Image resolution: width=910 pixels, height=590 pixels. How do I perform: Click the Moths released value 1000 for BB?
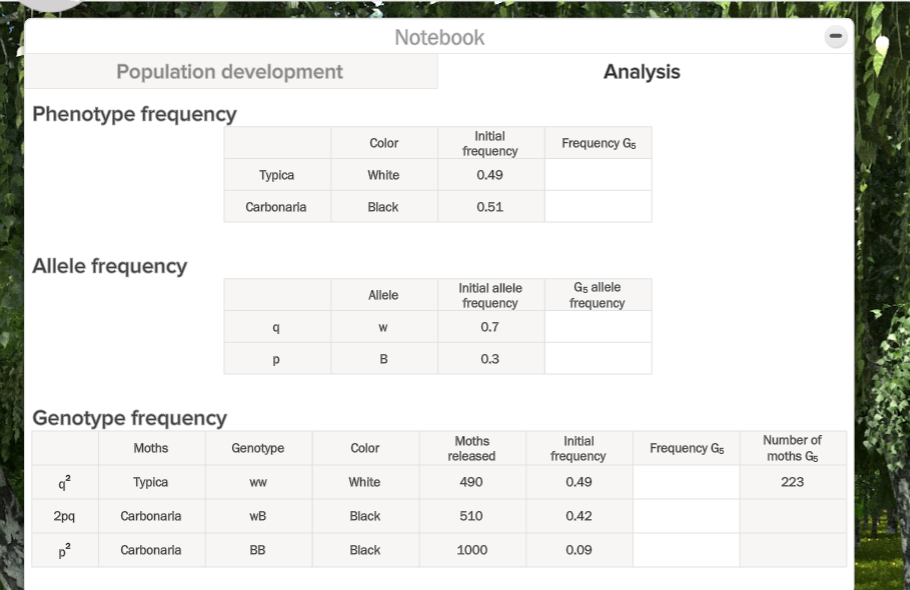coord(472,549)
